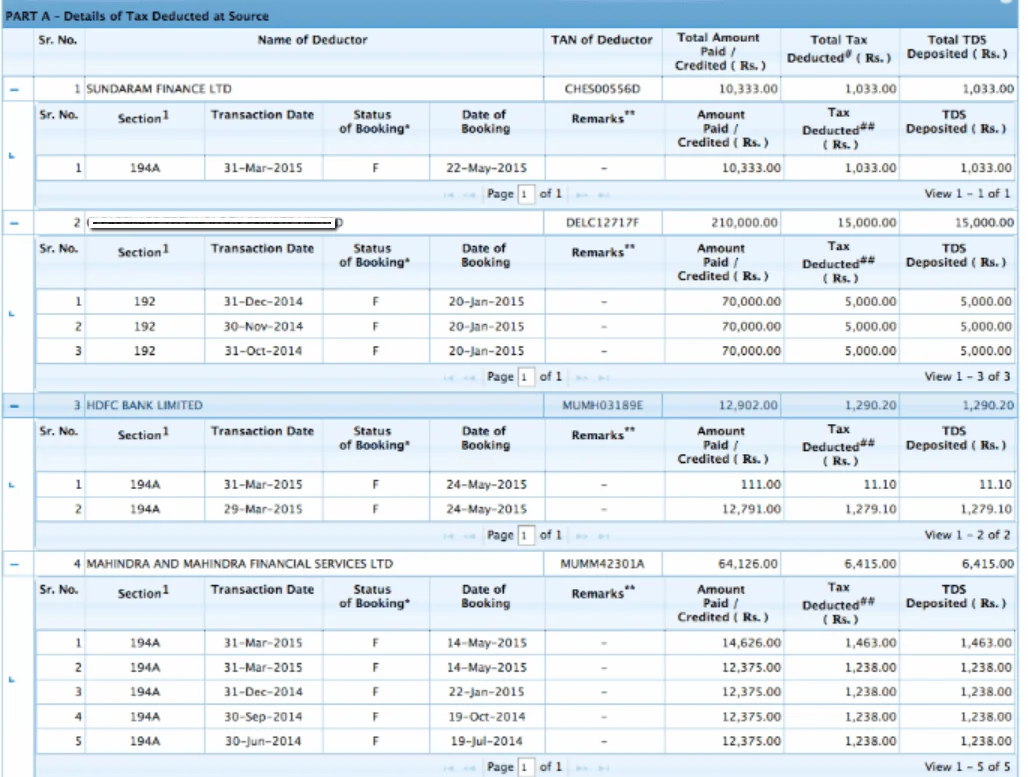Click the Transaction Date column header
1028x777 pixels.
262,113
